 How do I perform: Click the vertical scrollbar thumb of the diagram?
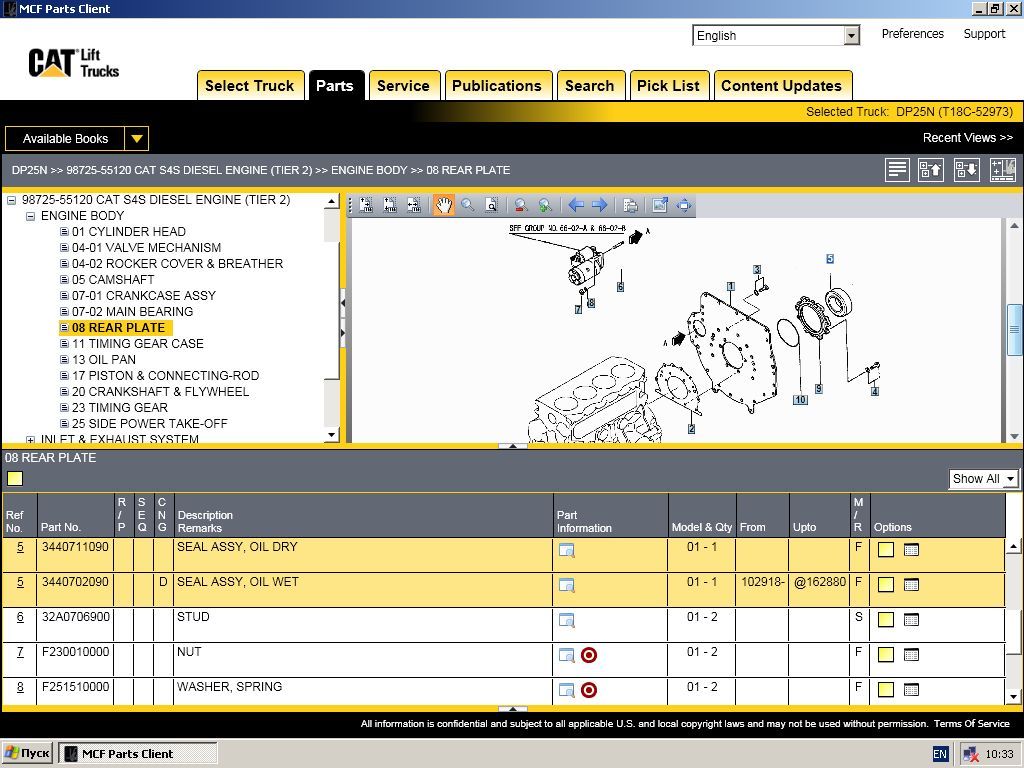pyautogui.click(x=1014, y=330)
